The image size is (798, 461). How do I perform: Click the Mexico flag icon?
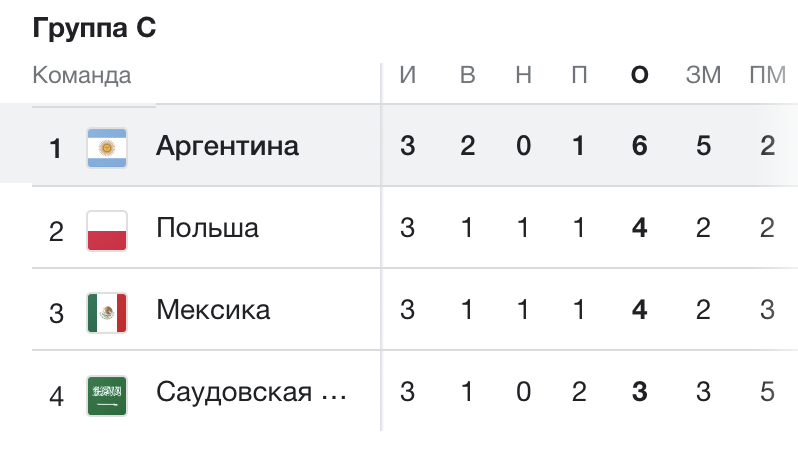tap(107, 312)
